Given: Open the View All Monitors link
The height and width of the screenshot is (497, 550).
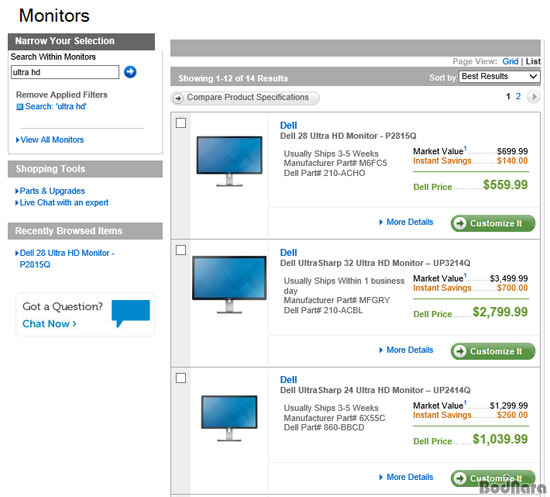Looking at the screenshot, I should 50,140.
